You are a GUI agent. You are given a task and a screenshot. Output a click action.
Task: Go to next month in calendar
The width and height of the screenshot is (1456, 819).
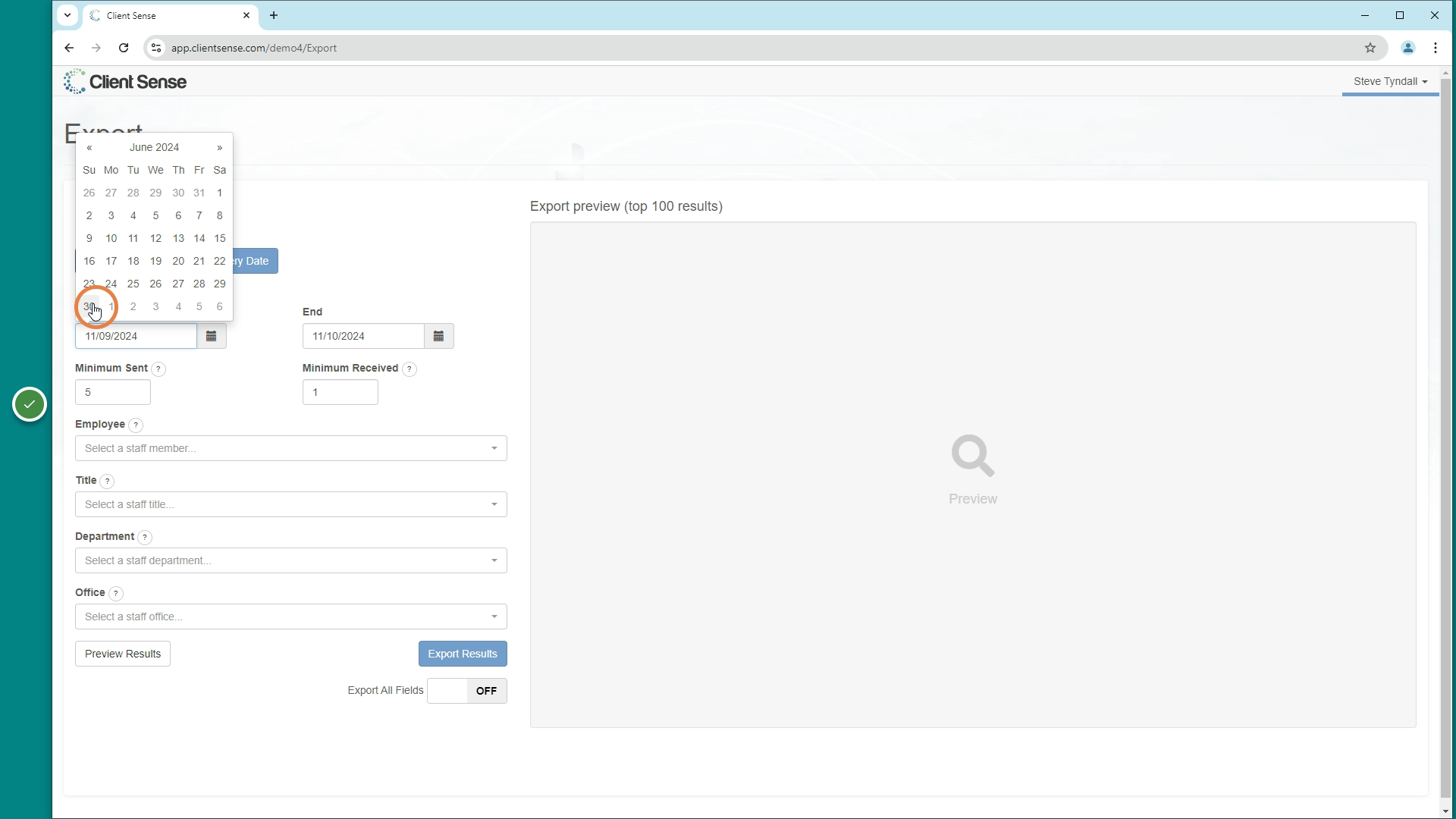coord(220,148)
